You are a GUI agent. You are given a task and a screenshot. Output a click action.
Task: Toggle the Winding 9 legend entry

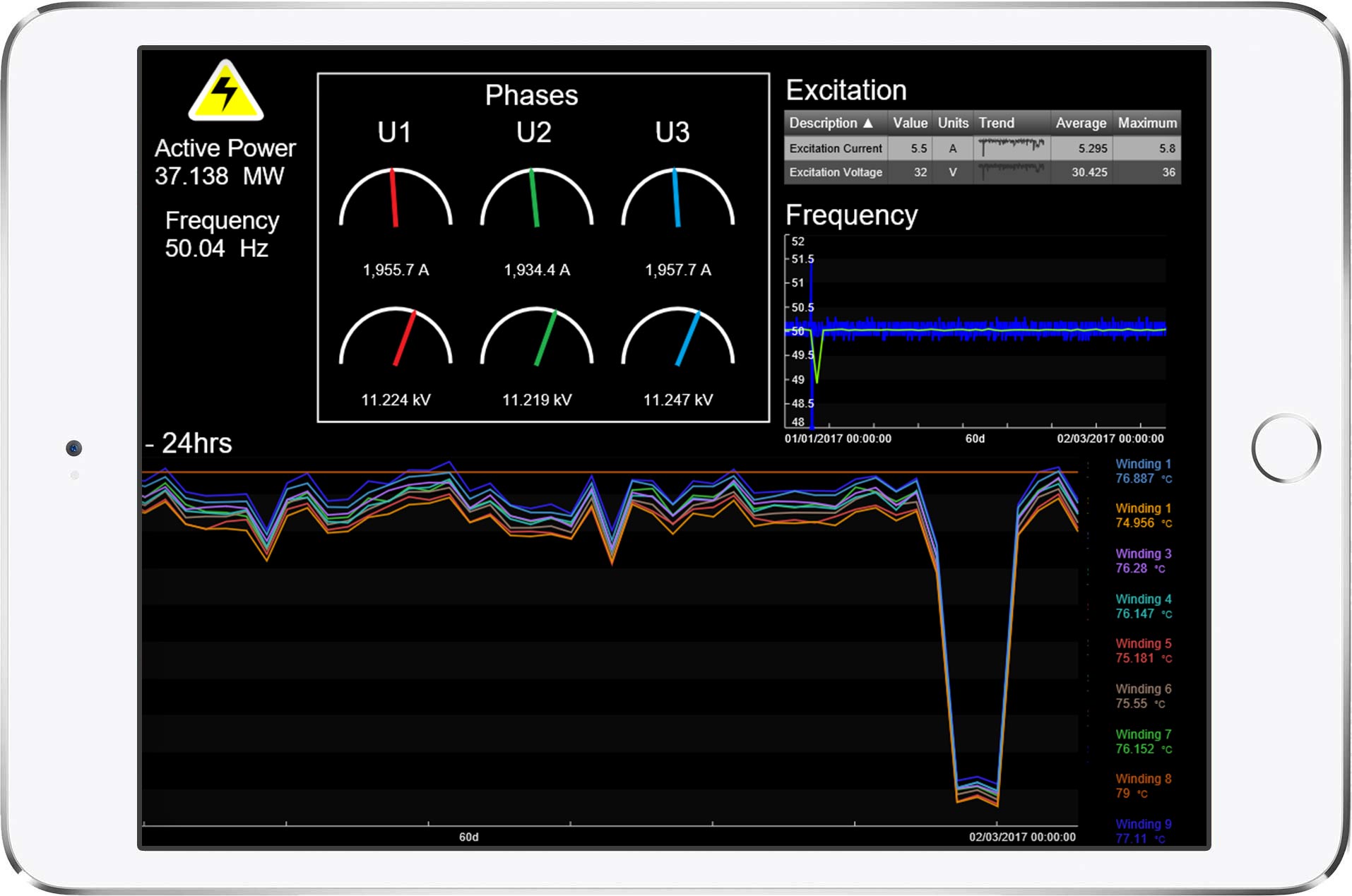point(1144,831)
